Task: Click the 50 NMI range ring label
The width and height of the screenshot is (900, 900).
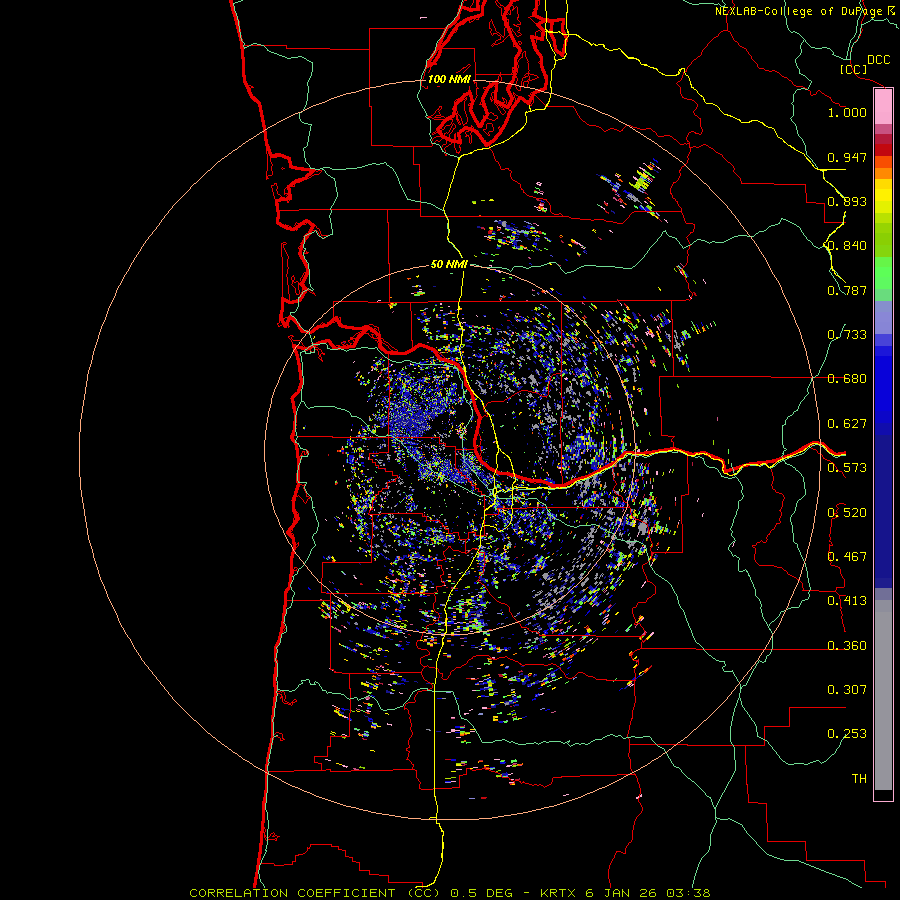Action: point(449,264)
